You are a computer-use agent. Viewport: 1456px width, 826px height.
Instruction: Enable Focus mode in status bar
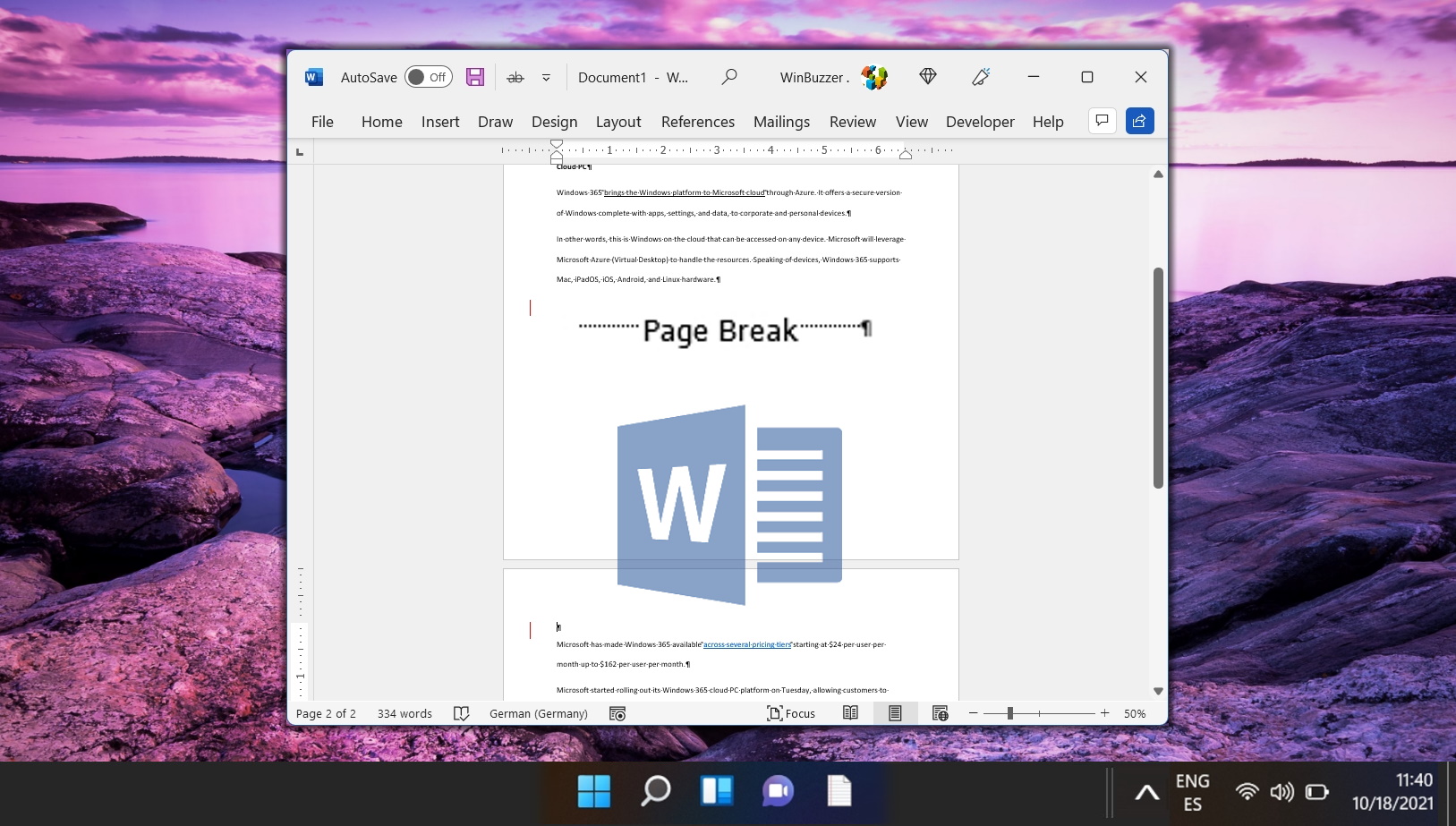click(791, 713)
